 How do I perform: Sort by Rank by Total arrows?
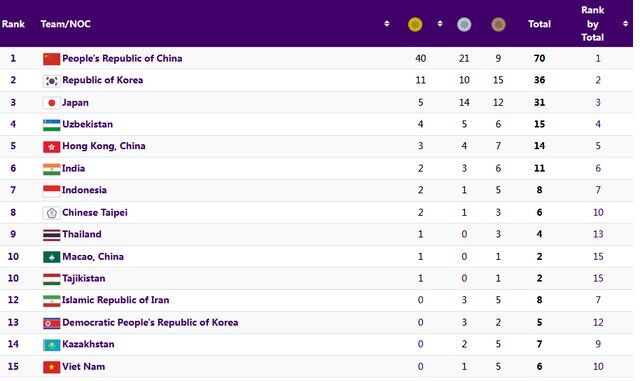(625, 24)
